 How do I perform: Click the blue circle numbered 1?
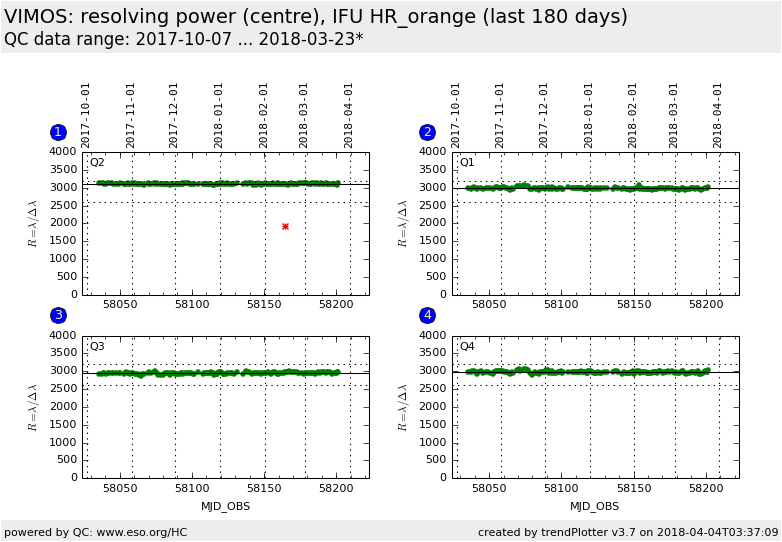point(58,132)
